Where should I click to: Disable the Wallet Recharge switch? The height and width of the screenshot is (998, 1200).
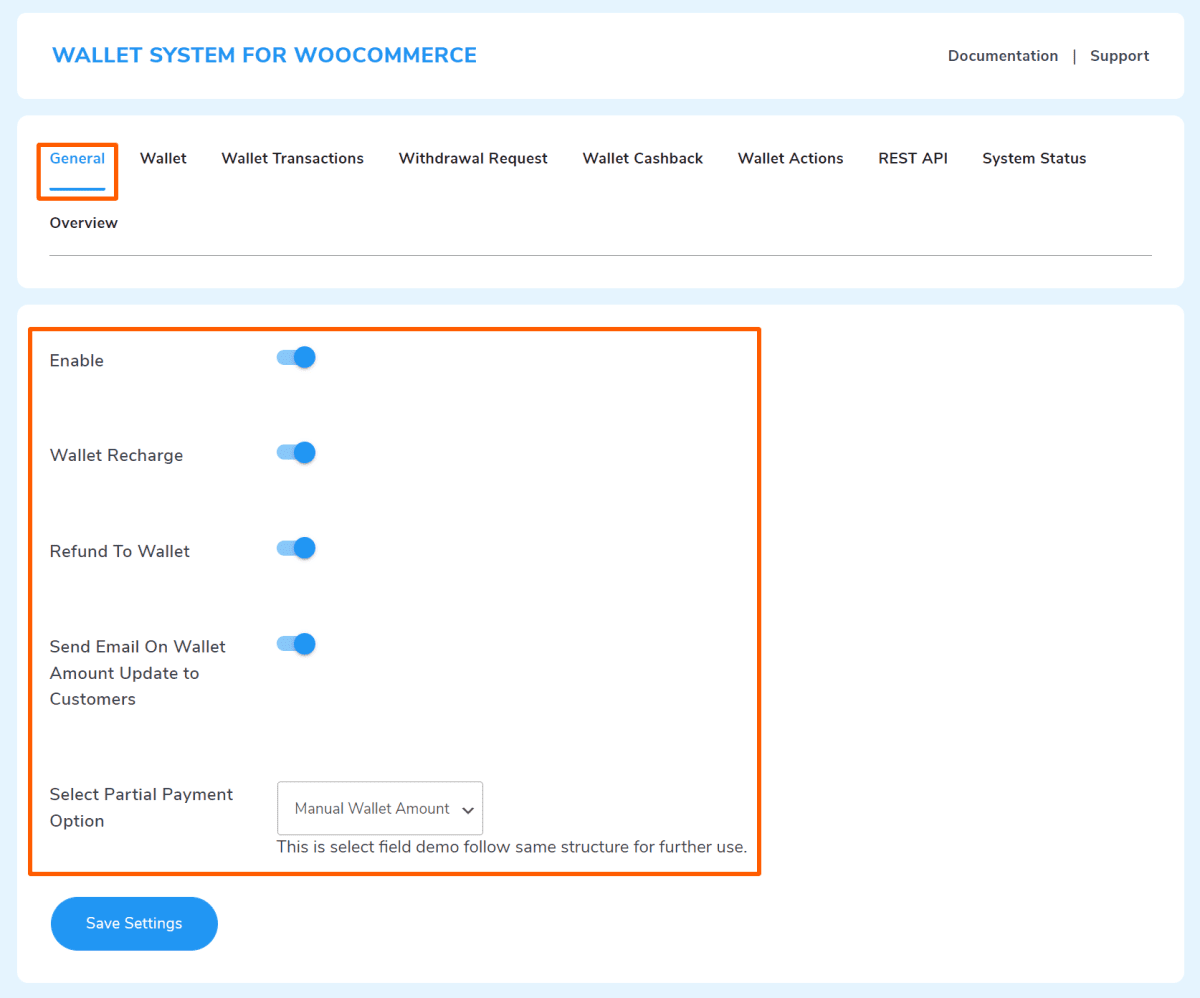(x=296, y=453)
